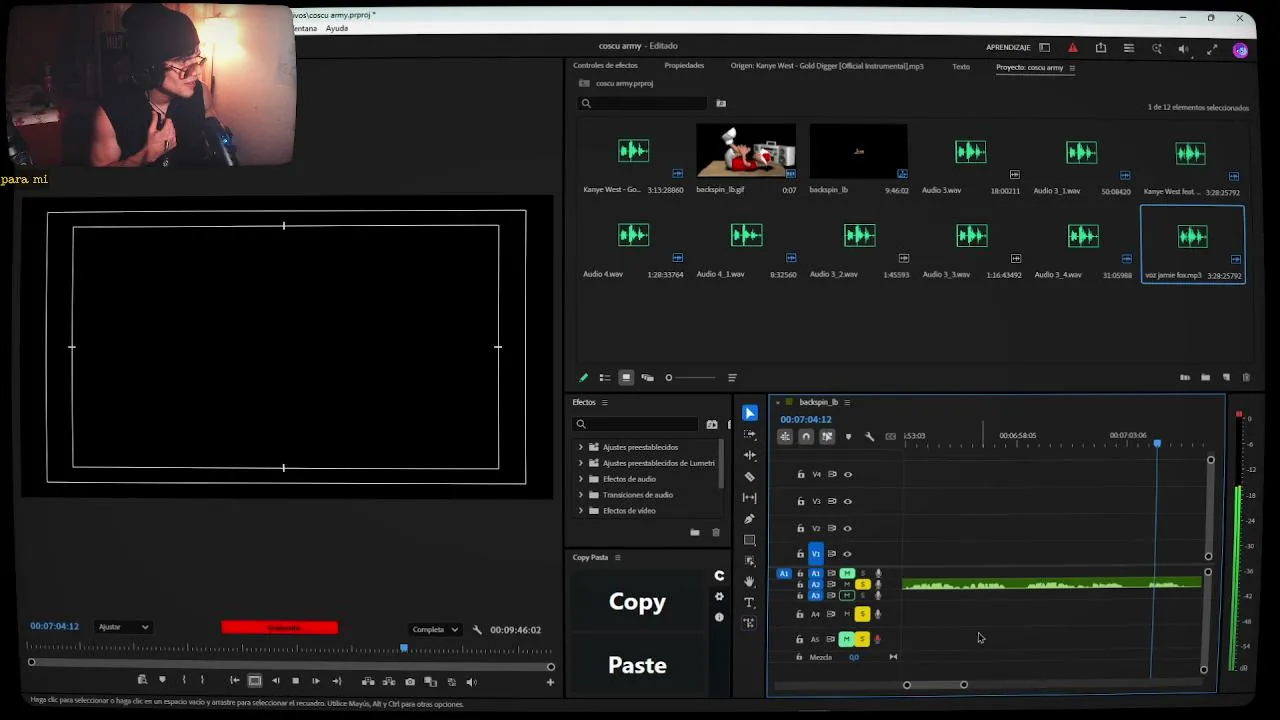Open timeline display settings wrench

click(870, 436)
